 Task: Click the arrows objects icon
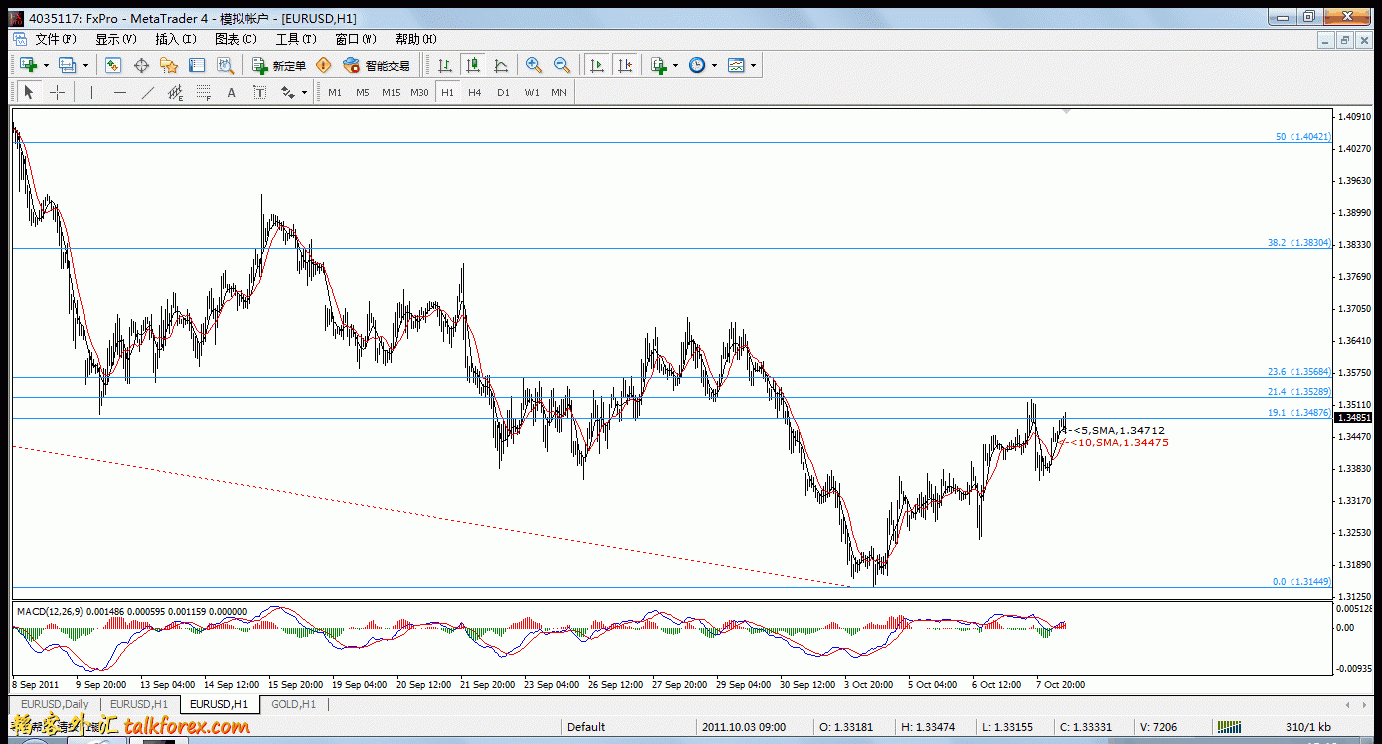288,92
